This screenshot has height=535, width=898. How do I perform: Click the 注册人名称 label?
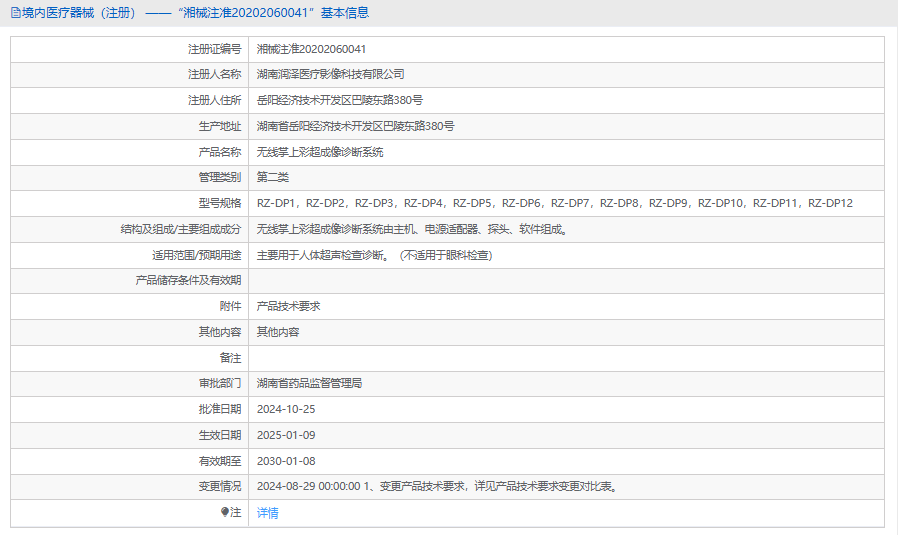point(215,74)
